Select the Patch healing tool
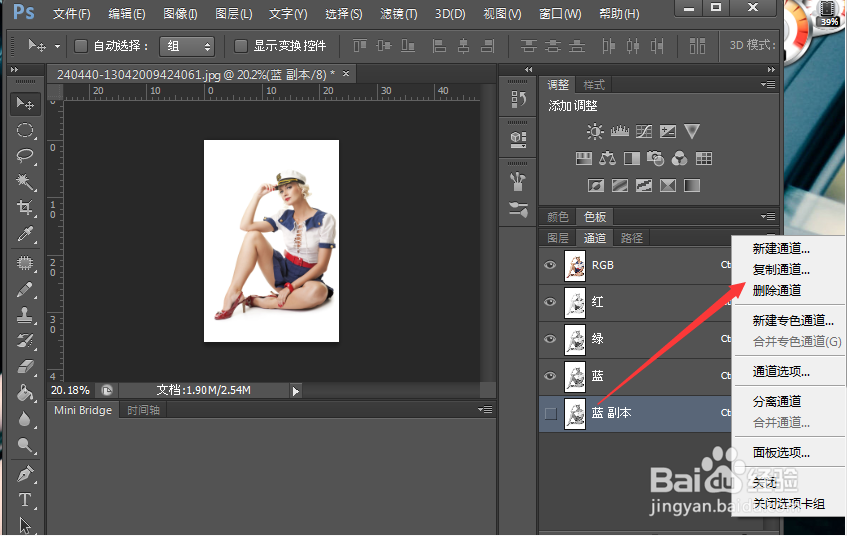This screenshot has width=847, height=536. click(24, 263)
